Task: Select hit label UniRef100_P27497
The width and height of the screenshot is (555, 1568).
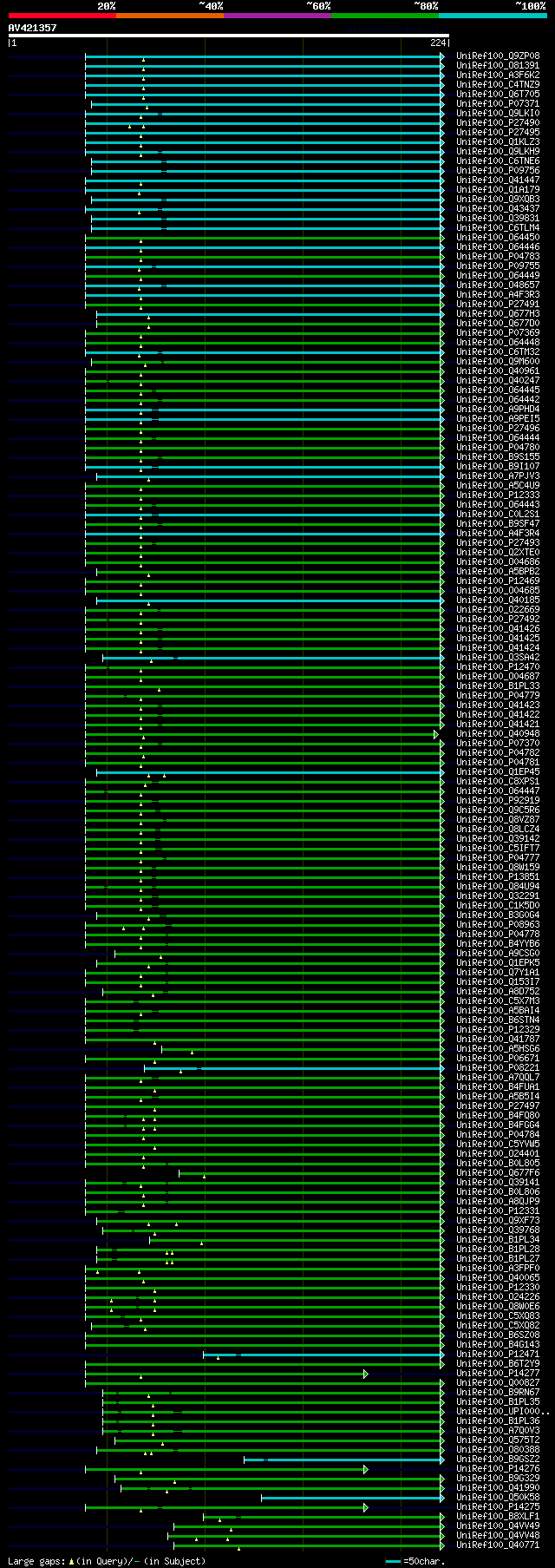Action: coord(498,1106)
